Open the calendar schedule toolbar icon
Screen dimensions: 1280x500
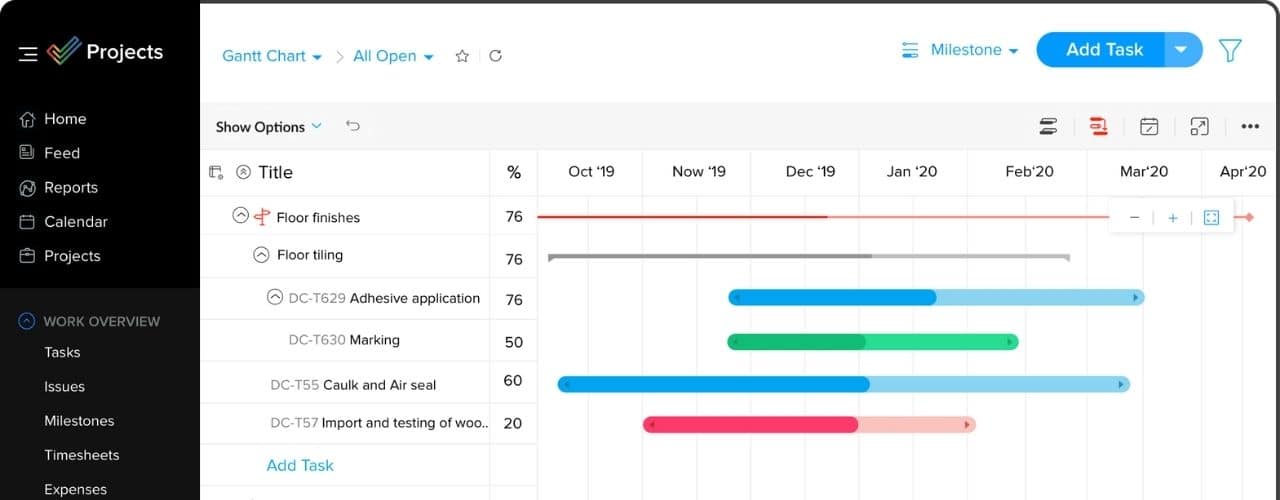click(x=1149, y=126)
